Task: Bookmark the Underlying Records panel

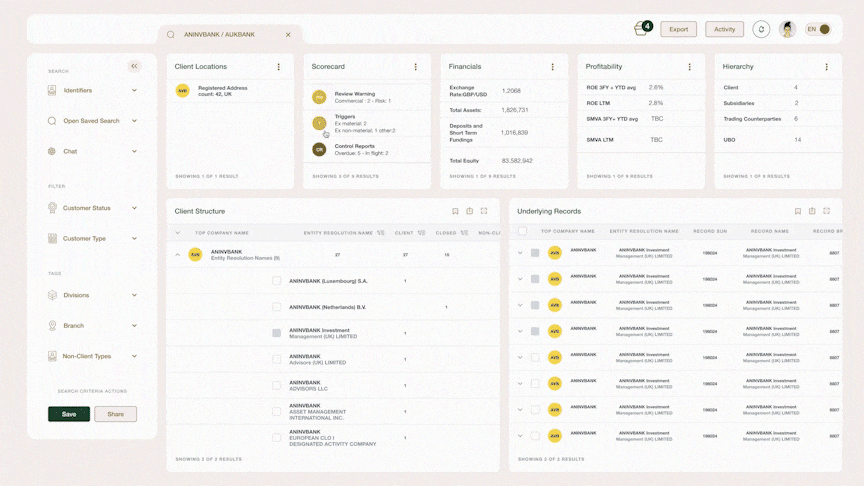Action: [x=798, y=211]
